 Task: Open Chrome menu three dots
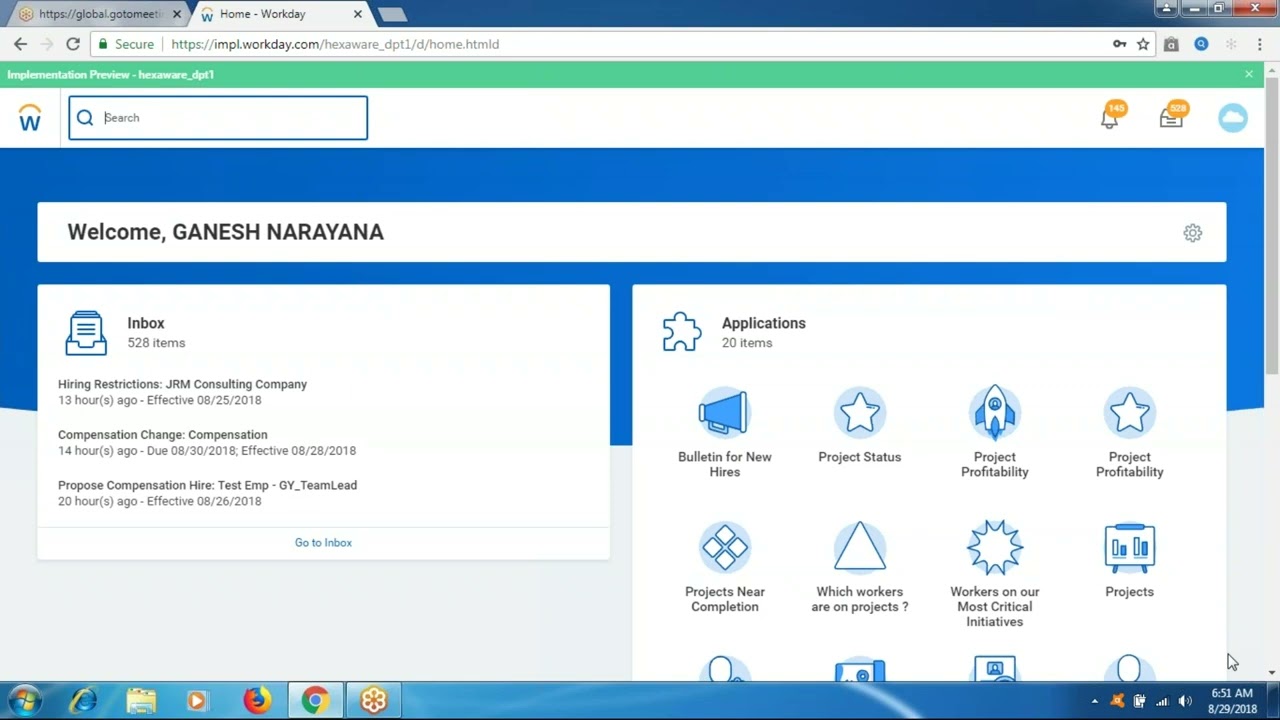1260,44
